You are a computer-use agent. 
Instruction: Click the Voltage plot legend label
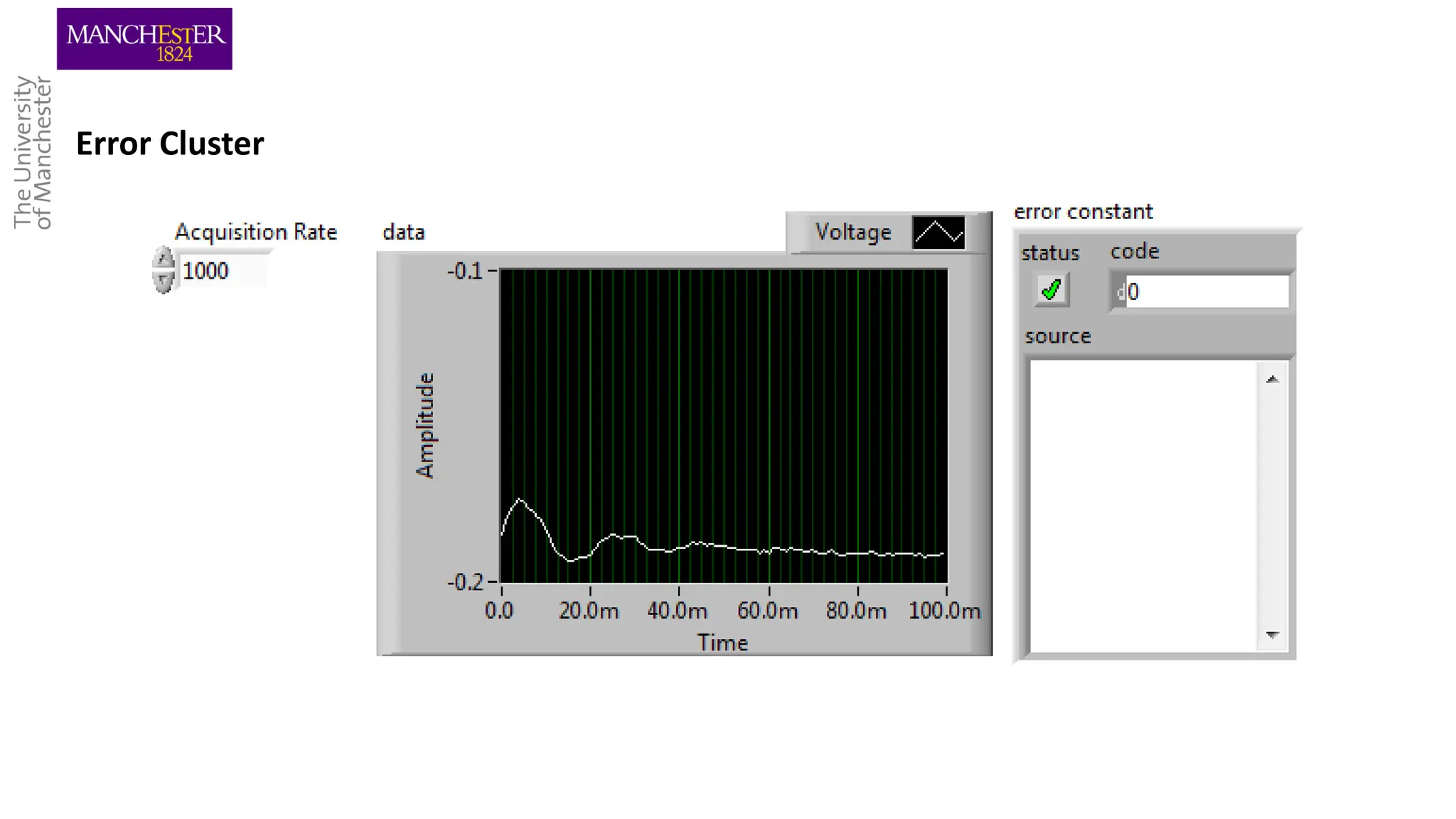pyautogui.click(x=852, y=232)
